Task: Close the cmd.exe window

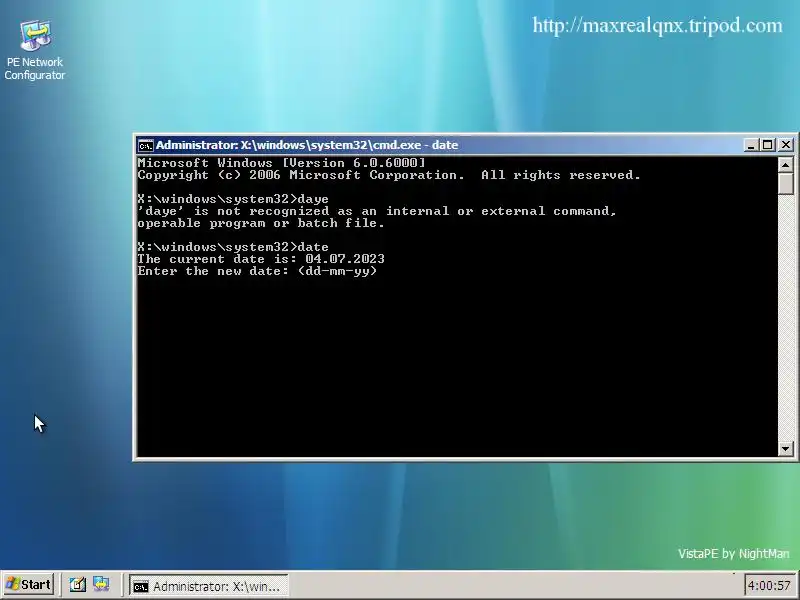Action: 786,145
